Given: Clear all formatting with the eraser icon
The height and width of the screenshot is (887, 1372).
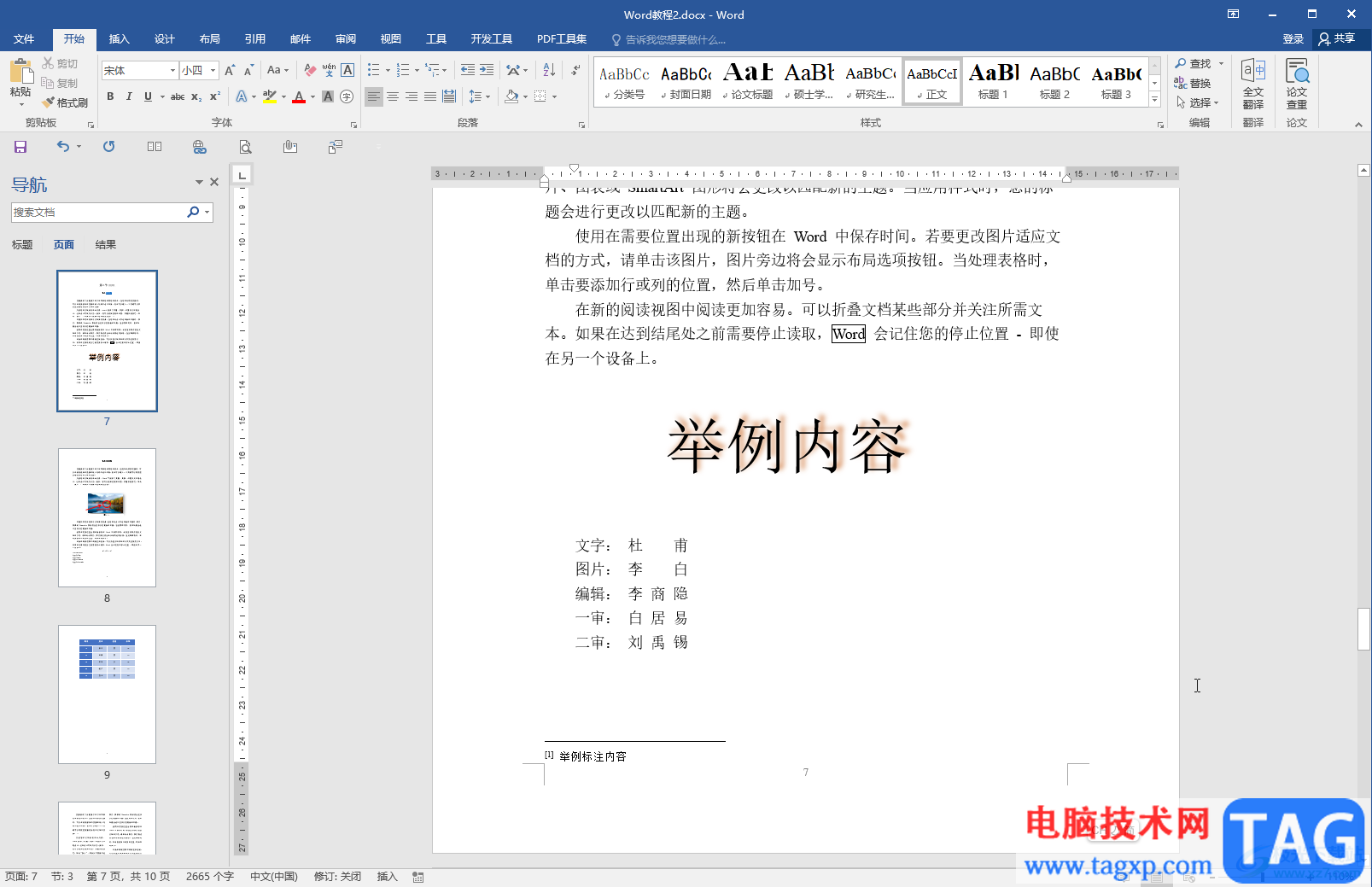Looking at the screenshot, I should (x=310, y=70).
